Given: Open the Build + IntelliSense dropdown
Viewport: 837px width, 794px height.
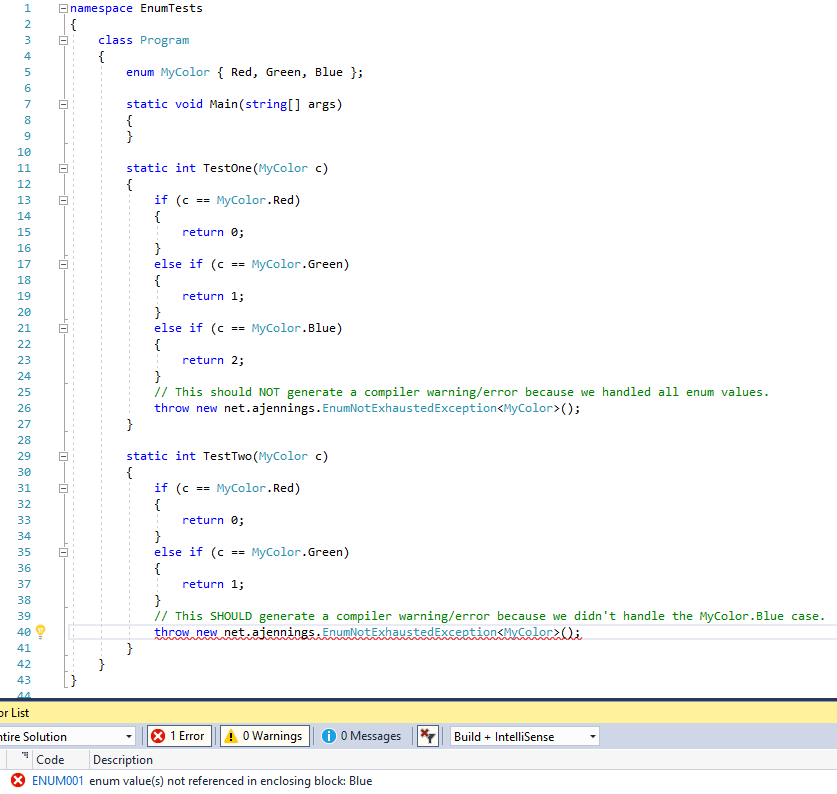Looking at the screenshot, I should (525, 737).
